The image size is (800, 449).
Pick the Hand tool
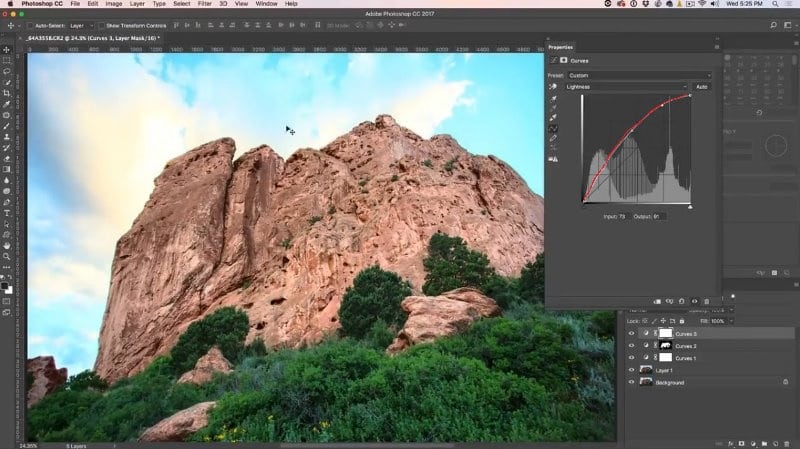tap(7, 245)
